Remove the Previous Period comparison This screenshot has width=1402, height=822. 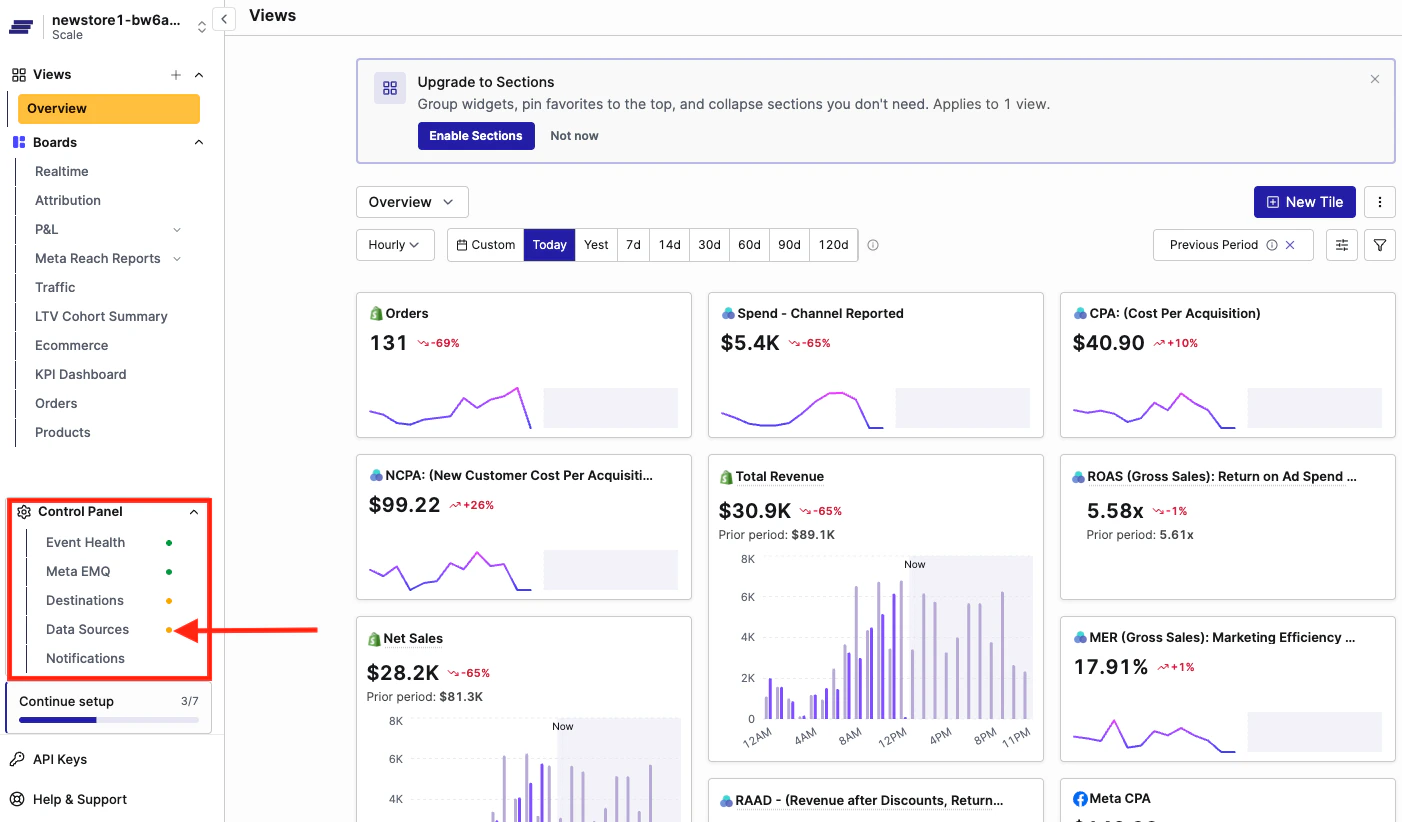1290,245
